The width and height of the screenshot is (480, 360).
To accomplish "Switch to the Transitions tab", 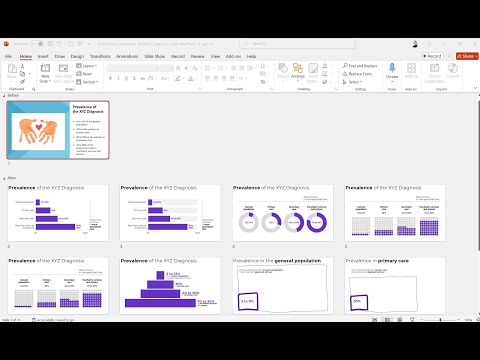I will (100, 56).
